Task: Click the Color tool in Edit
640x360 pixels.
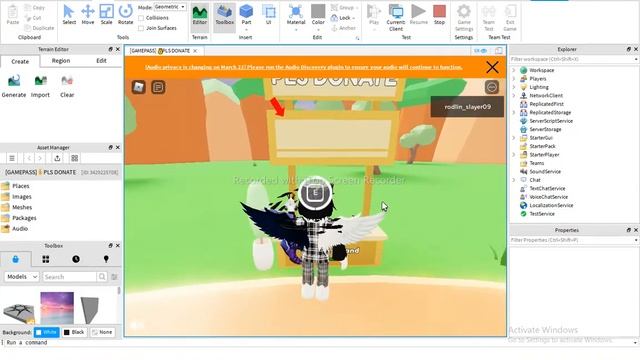Action: (318, 17)
